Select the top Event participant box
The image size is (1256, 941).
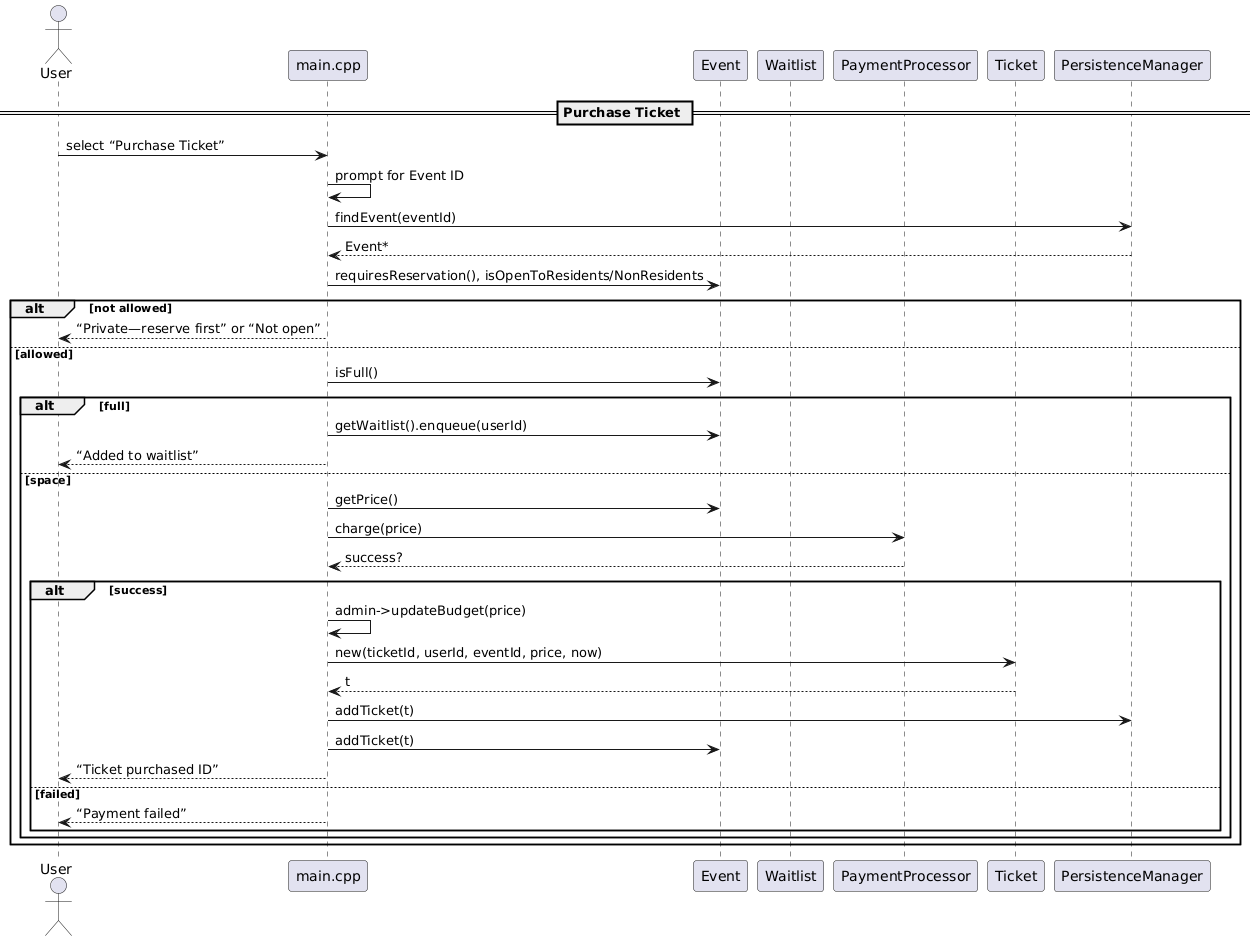(x=720, y=66)
